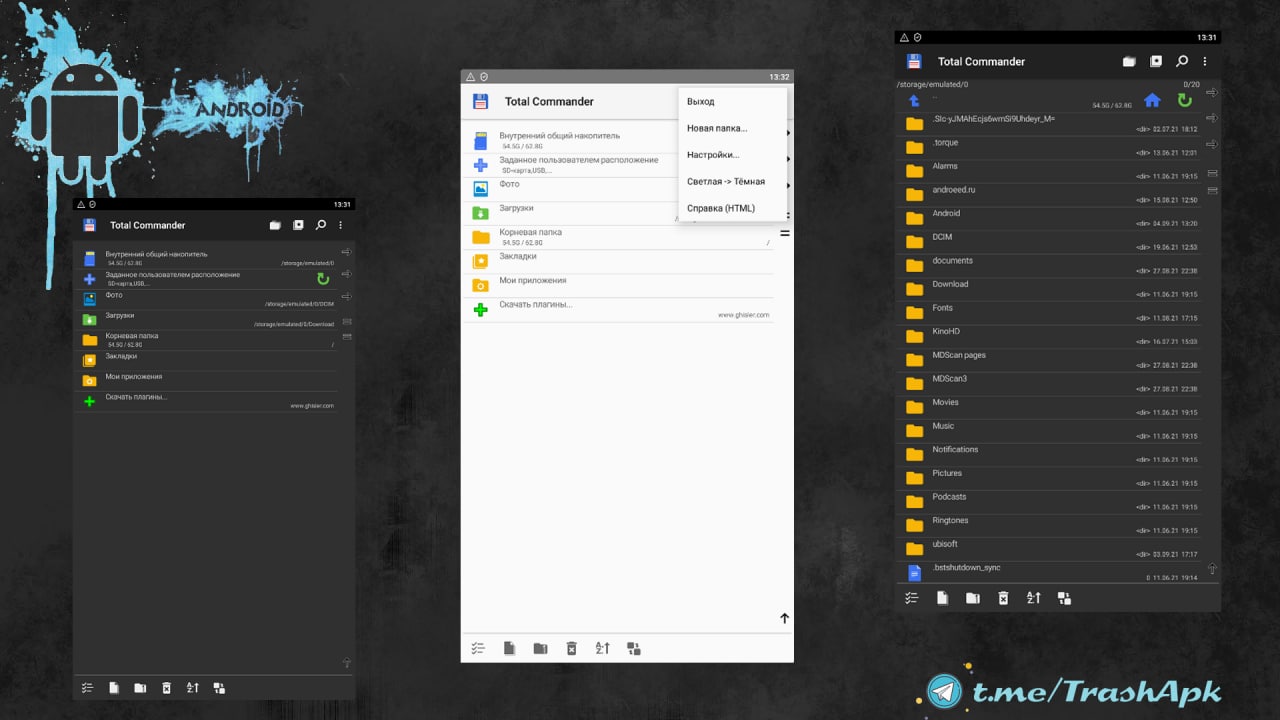The height and width of the screenshot is (720, 1280).
Task: Go home using the blue house icon
Action: point(1152,100)
